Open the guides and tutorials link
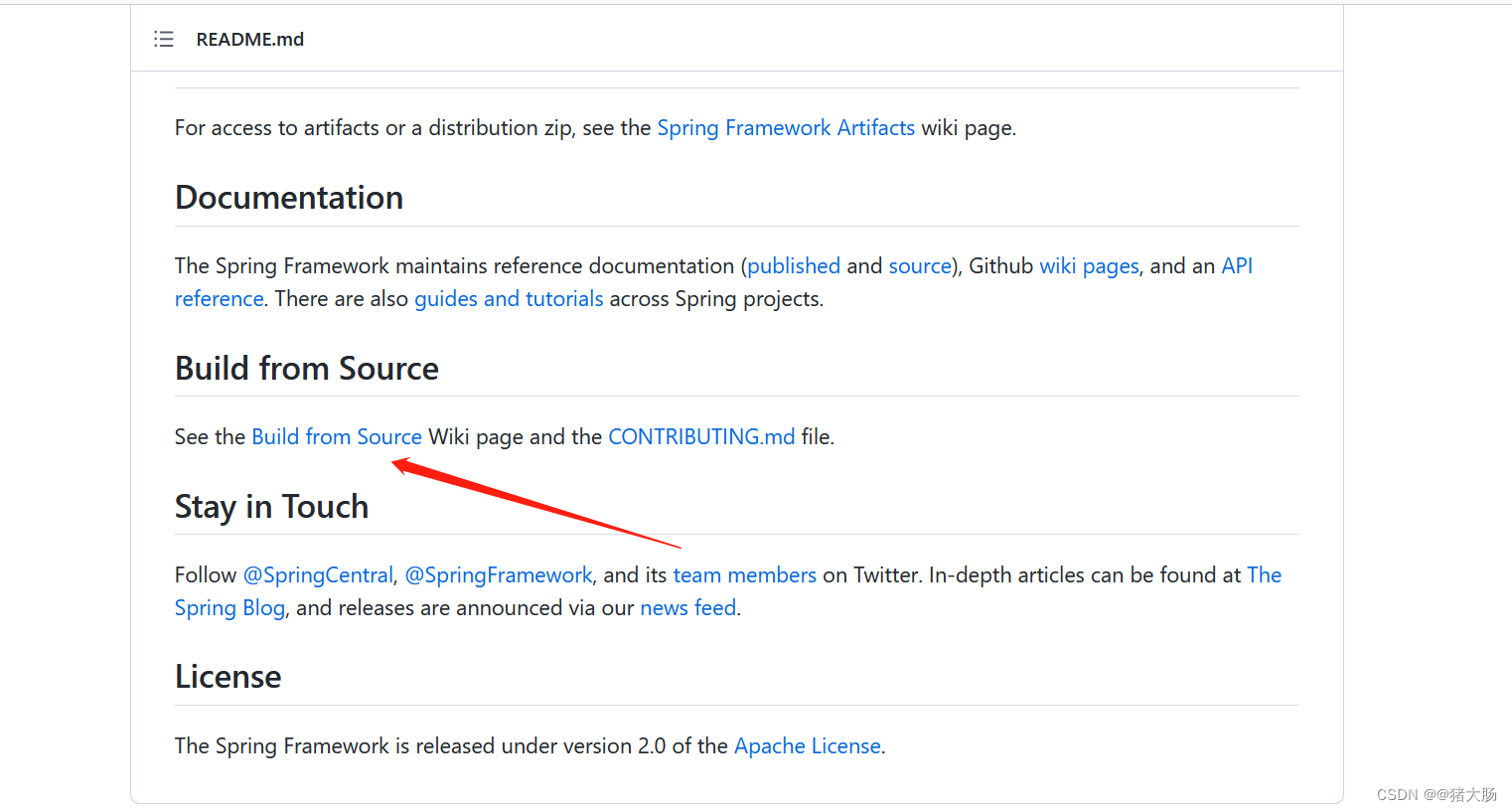1512x812 pixels. pos(509,299)
